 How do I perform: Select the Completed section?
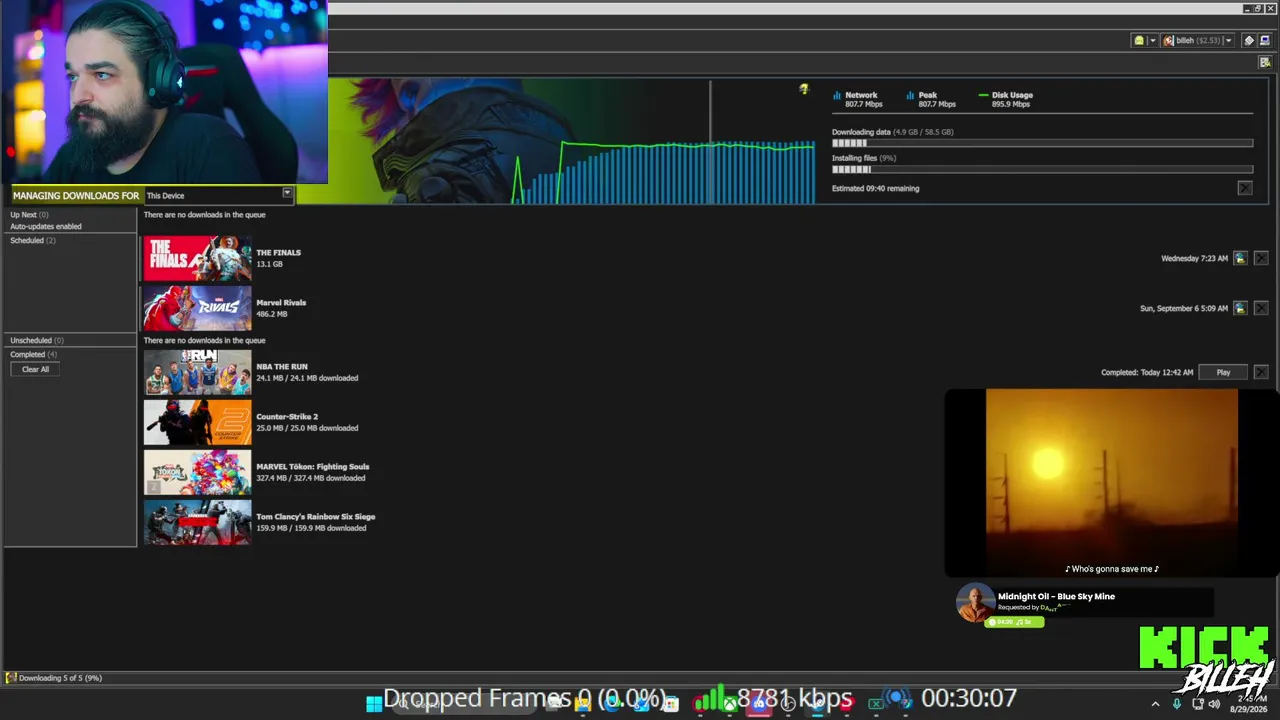pos(33,355)
